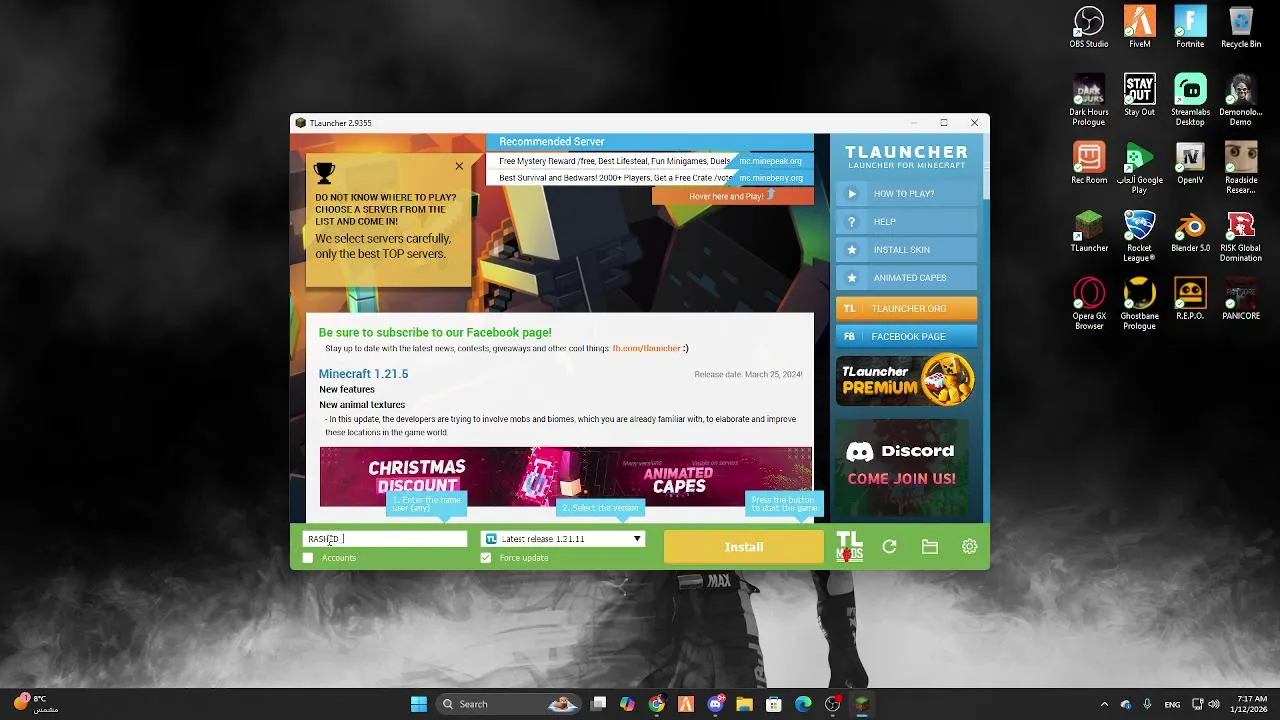Open Ghostbane Prologue desktop shortcut
The height and width of the screenshot is (720, 1280).
pyautogui.click(x=1139, y=304)
